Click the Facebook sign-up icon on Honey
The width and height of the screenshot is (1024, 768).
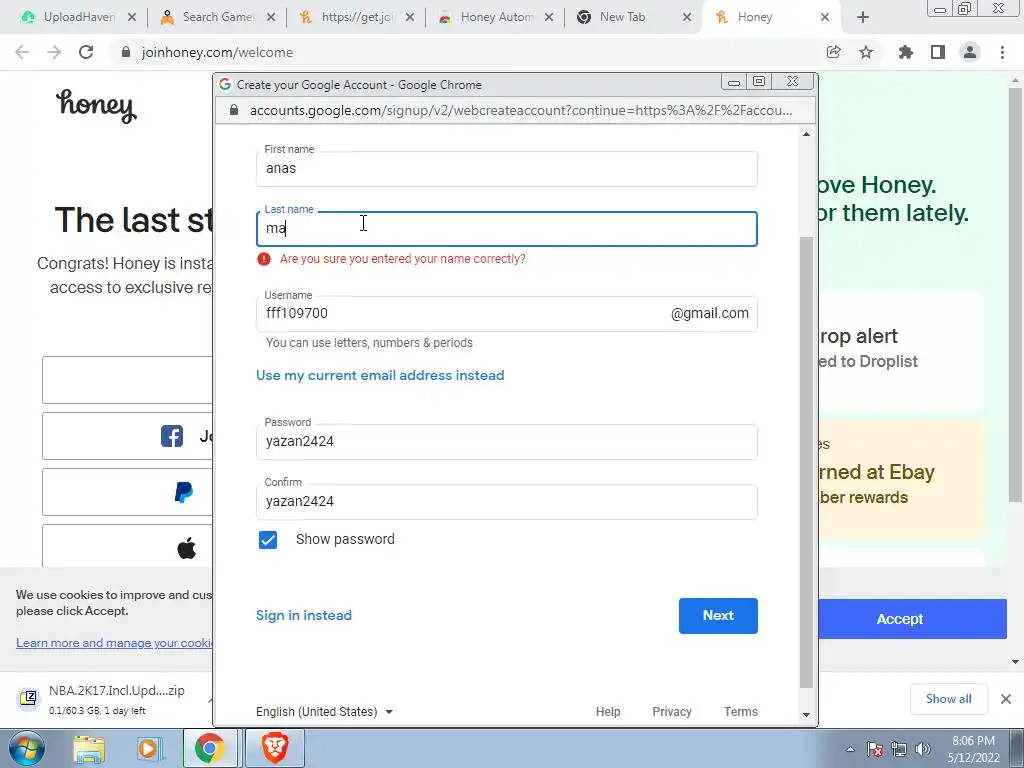pyautogui.click(x=172, y=436)
